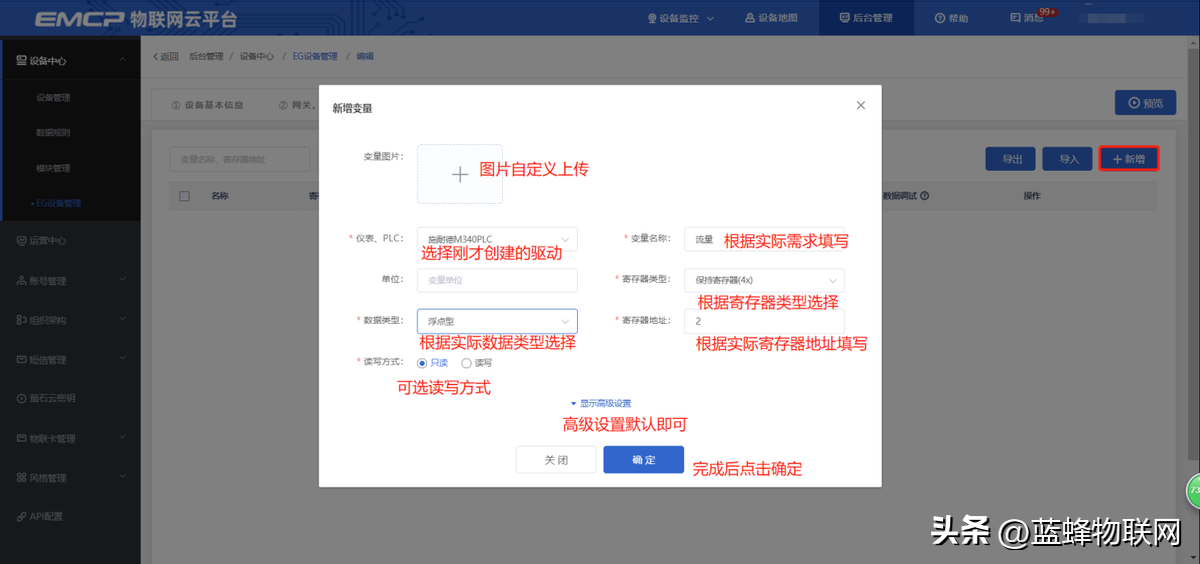Tick the select-all checkbox in table header
The height and width of the screenshot is (564, 1200).
[184, 196]
